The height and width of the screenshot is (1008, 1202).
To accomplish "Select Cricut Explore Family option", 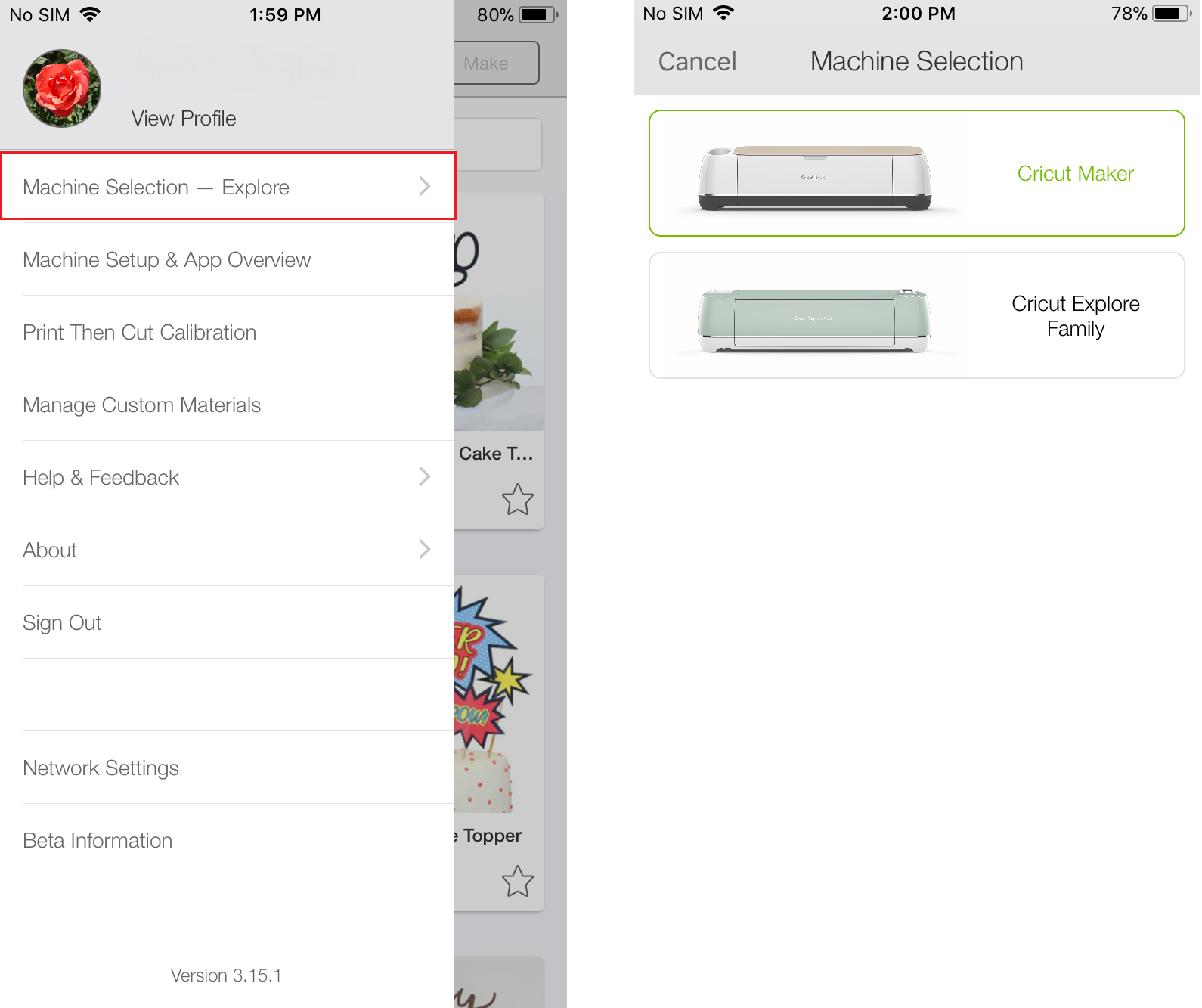I will 917,315.
